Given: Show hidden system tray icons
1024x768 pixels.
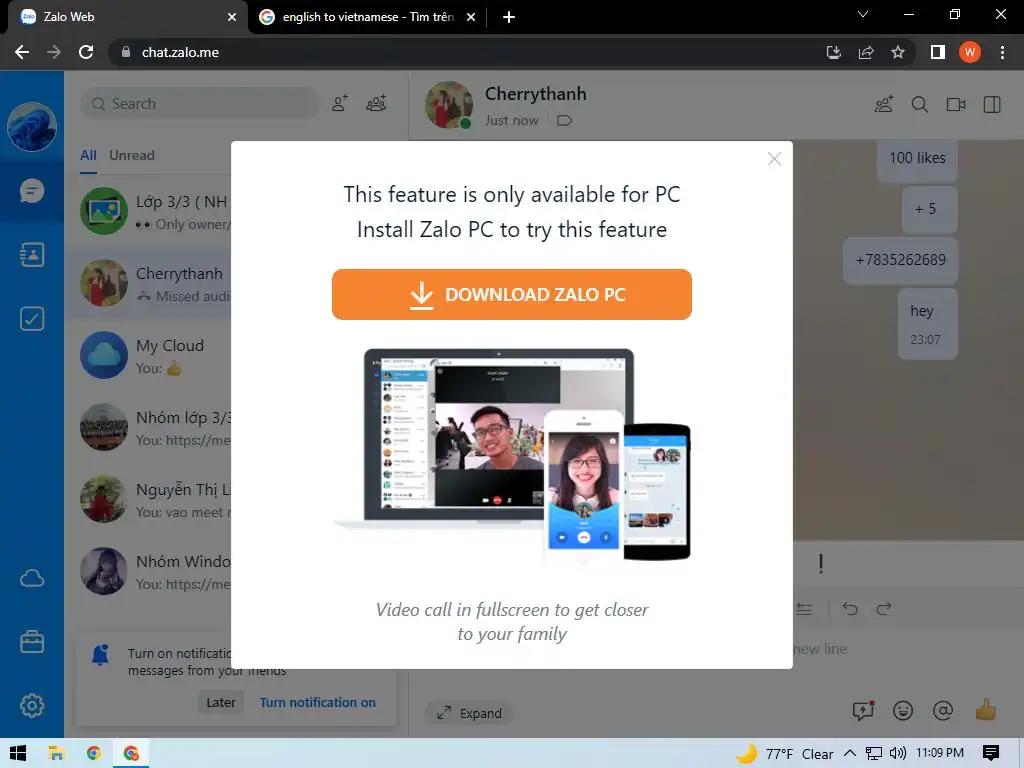Looking at the screenshot, I should pyautogui.click(x=850, y=753).
